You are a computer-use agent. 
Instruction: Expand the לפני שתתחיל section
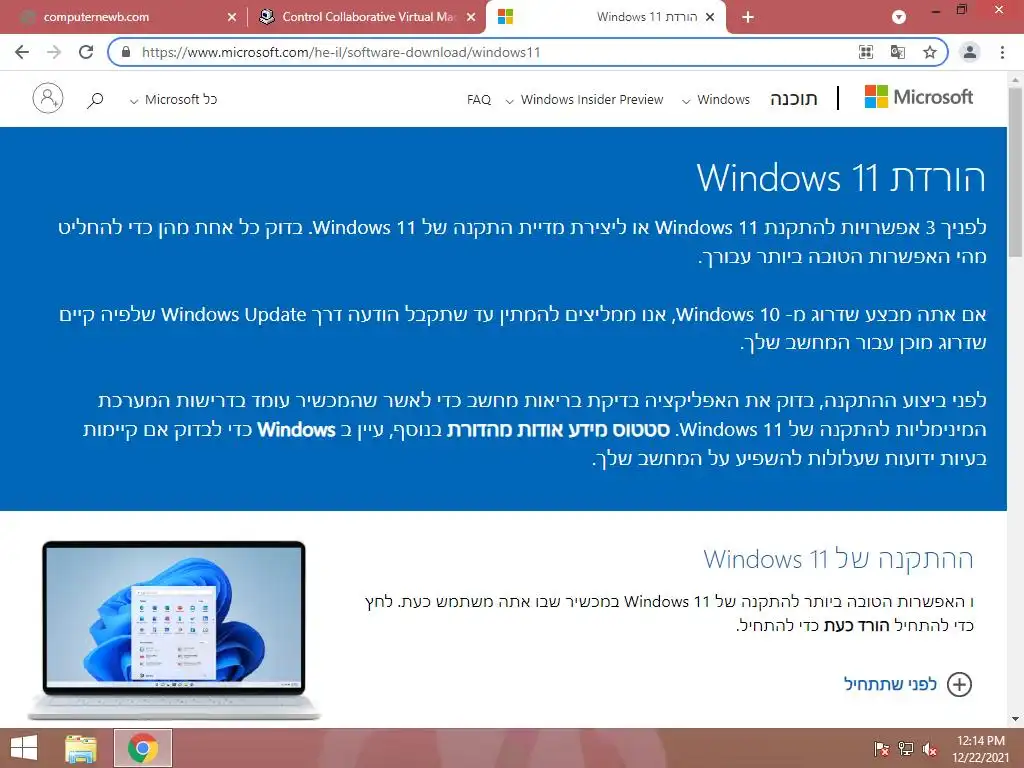pyautogui.click(x=908, y=684)
